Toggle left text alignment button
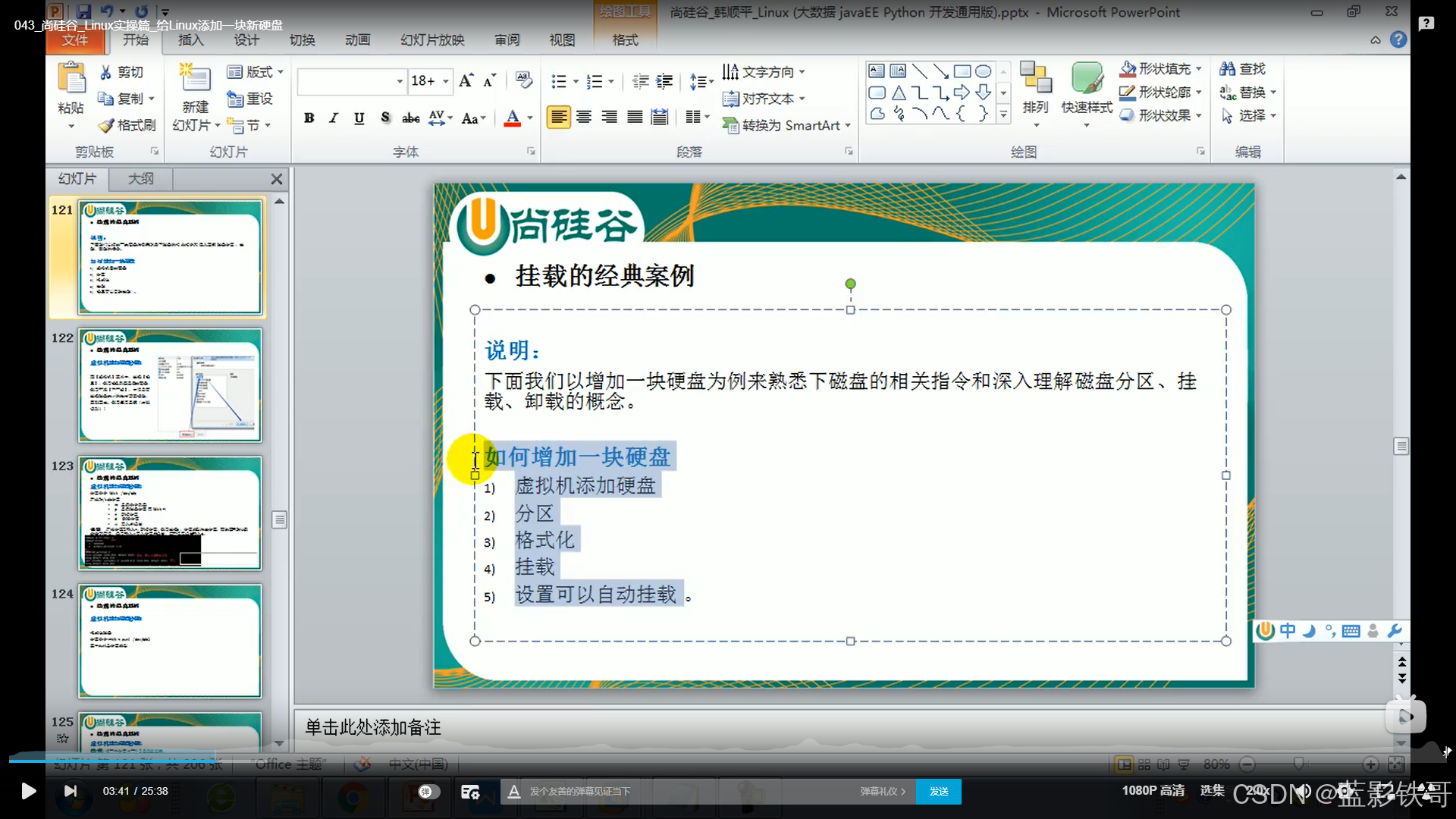Image resolution: width=1456 pixels, height=819 pixels. tap(558, 117)
